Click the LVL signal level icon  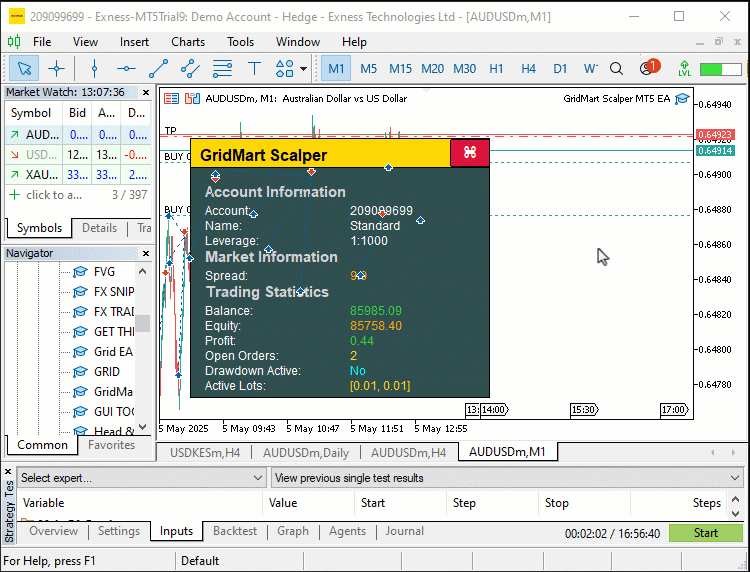tap(684, 69)
